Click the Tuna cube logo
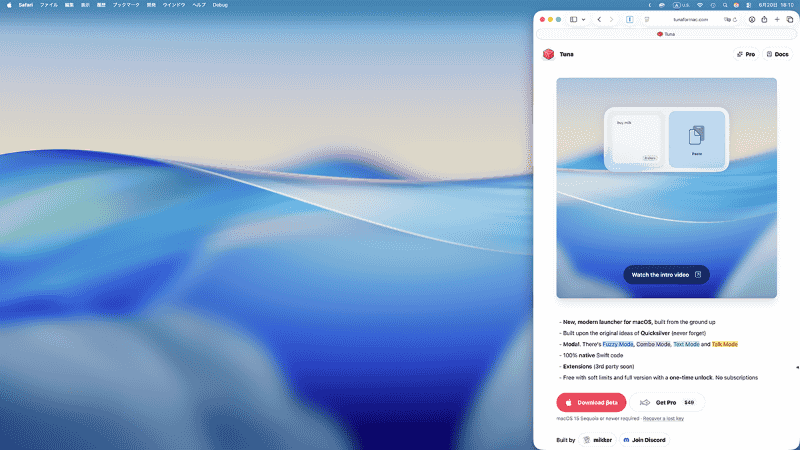 548,54
